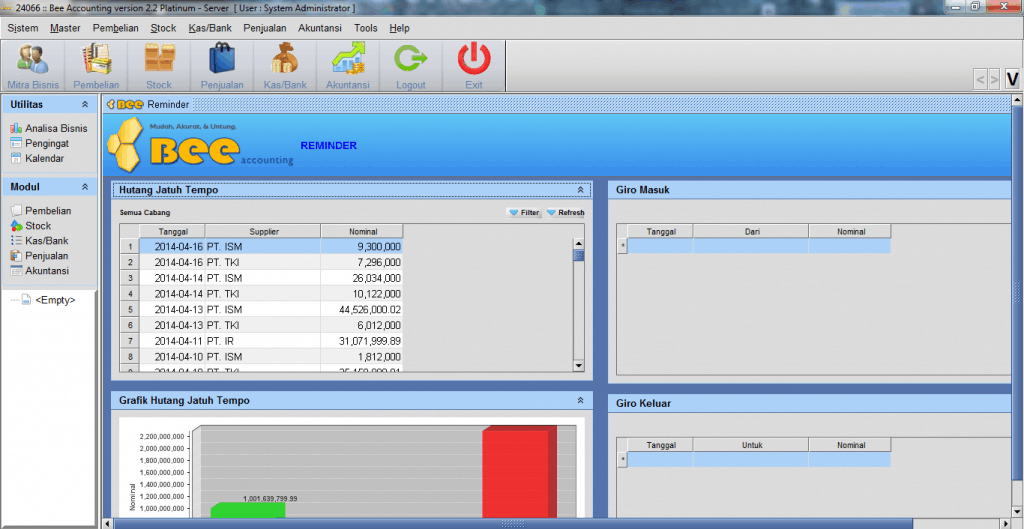
Task: Collapse Grafik Hutang Jatuh Tempo section
Action: [580, 400]
